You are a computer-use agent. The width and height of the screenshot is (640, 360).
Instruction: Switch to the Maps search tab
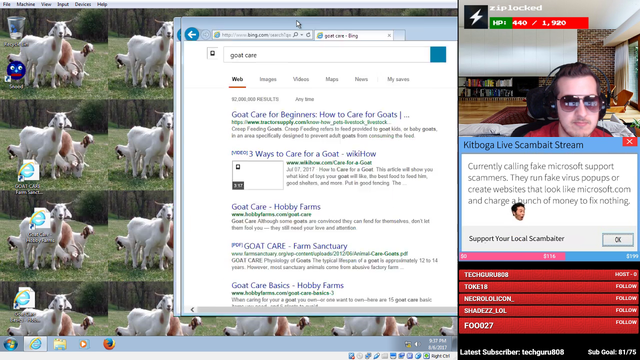click(x=332, y=79)
